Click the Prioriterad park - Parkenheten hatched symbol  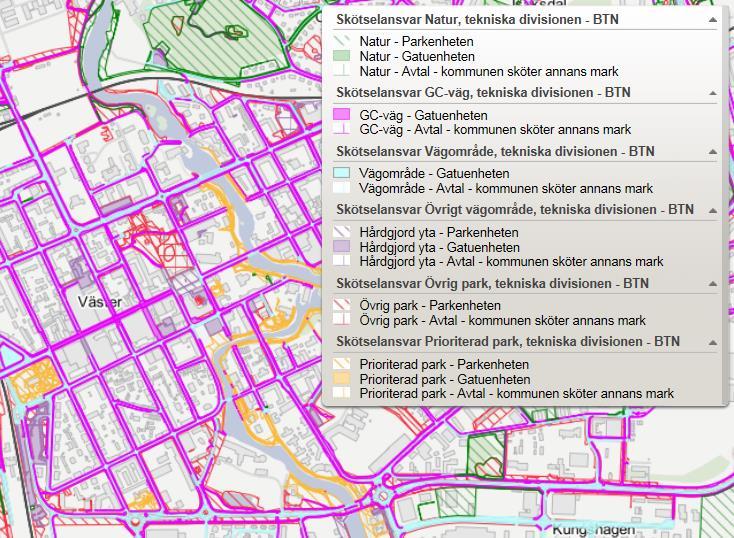pos(341,364)
